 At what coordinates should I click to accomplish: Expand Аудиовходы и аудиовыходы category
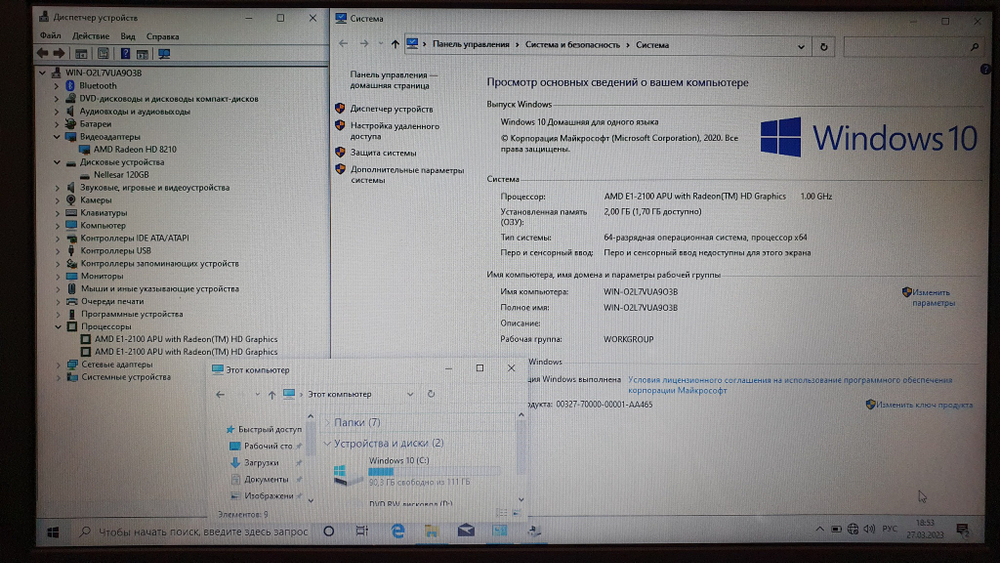click(56, 112)
